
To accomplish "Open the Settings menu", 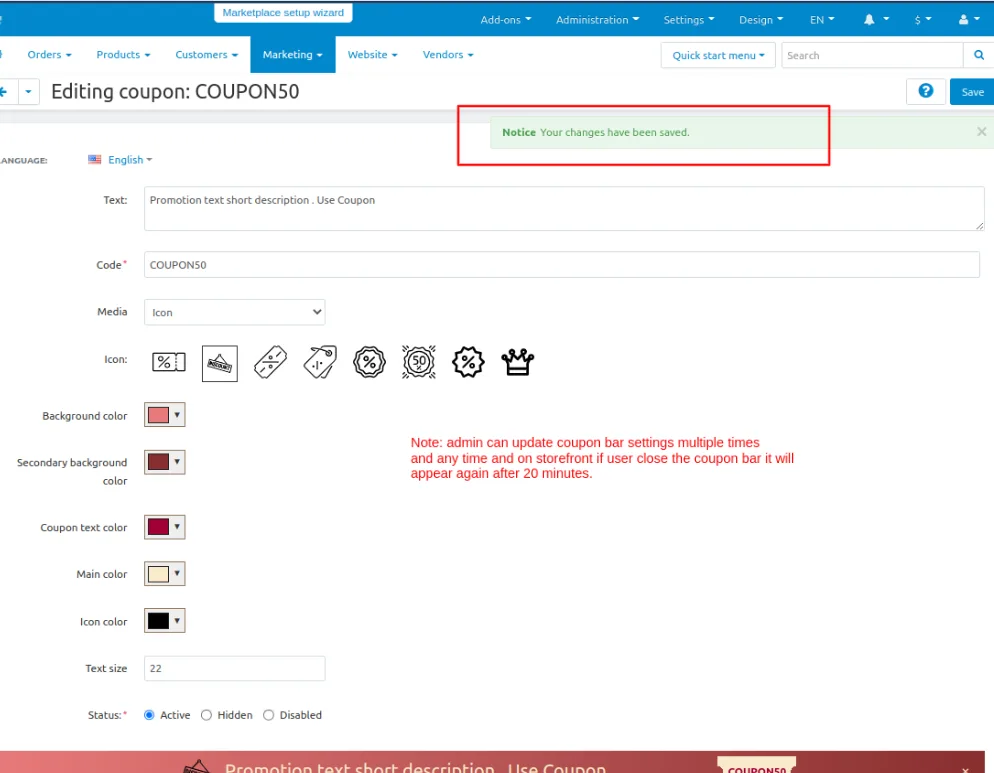I will [x=688, y=20].
